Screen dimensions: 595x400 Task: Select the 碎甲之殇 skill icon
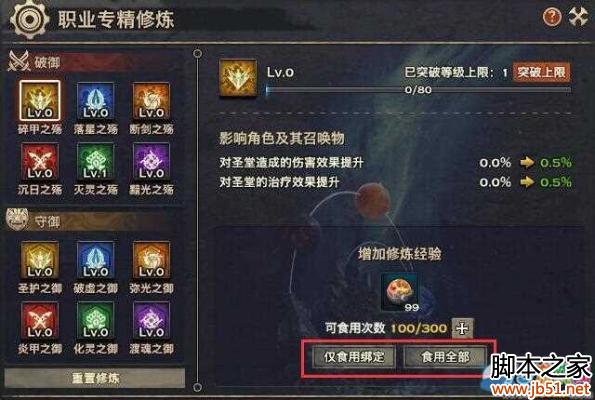point(40,100)
